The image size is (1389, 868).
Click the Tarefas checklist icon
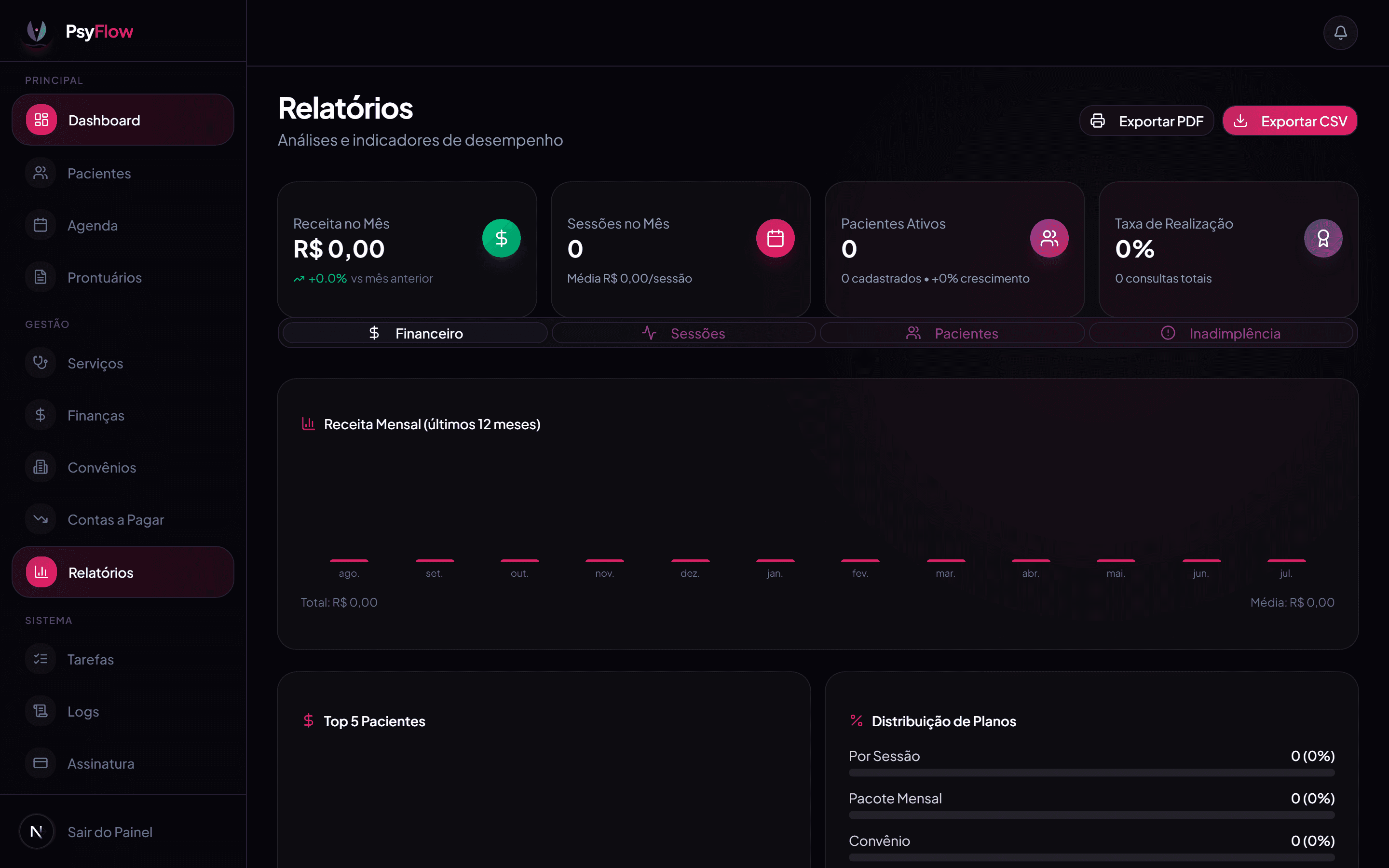40,659
